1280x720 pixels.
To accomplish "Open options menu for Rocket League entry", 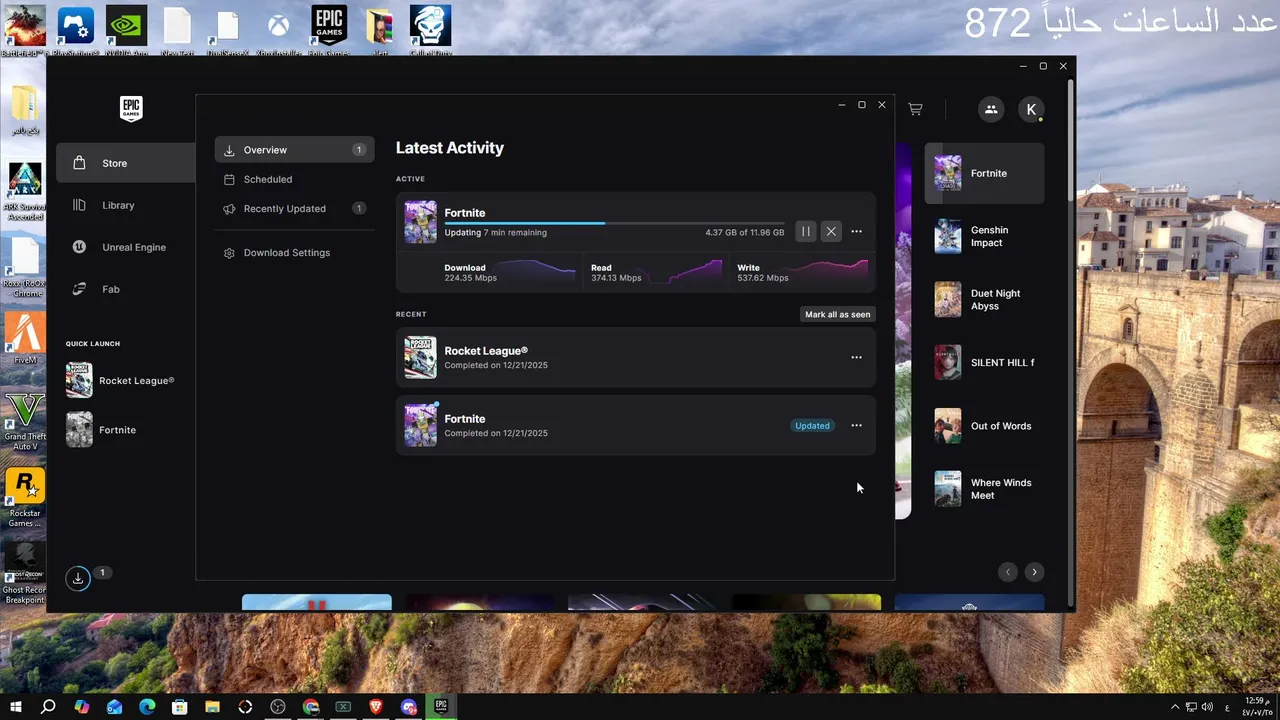I will [856, 357].
